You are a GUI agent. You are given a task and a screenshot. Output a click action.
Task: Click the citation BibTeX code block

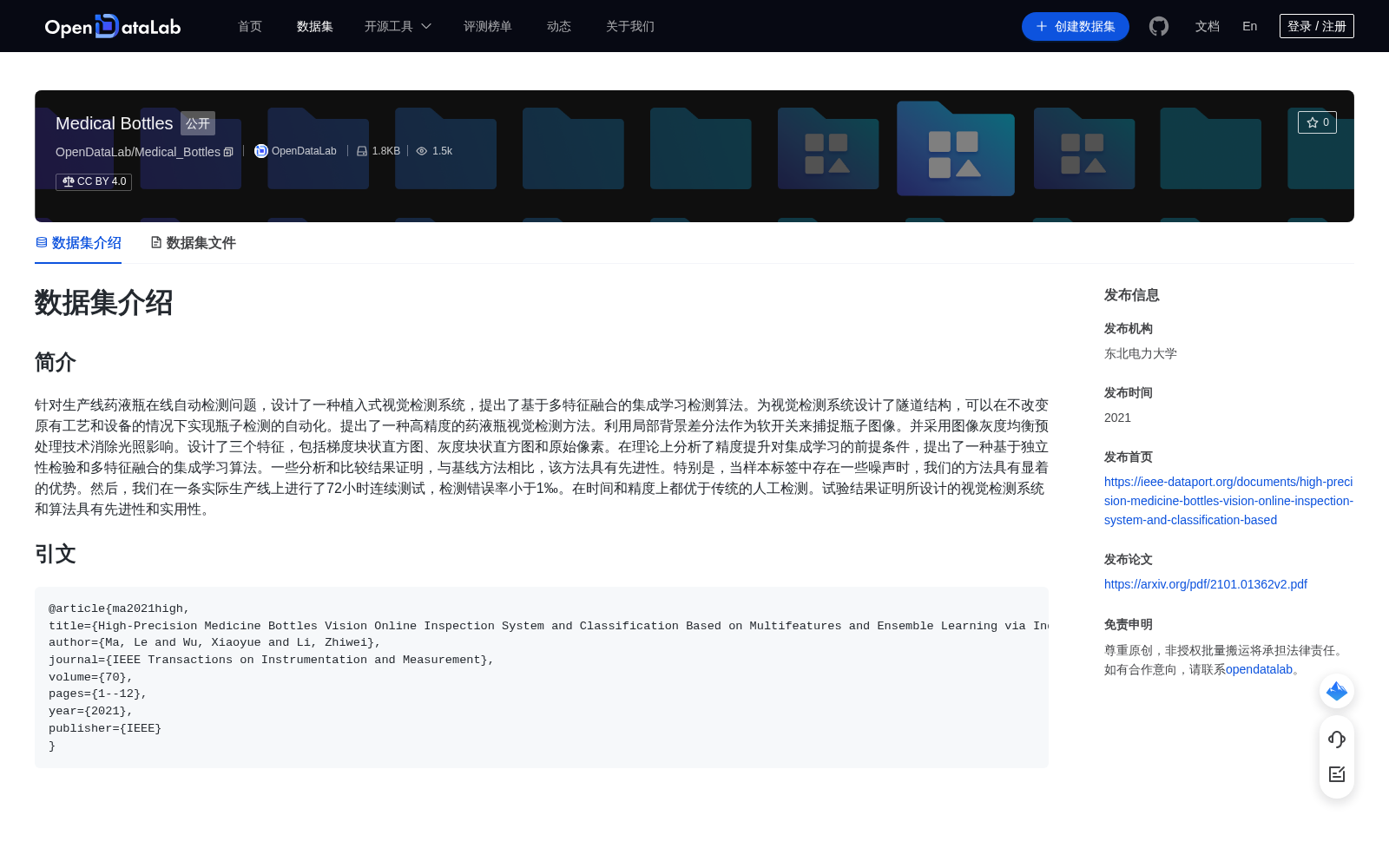click(542, 677)
